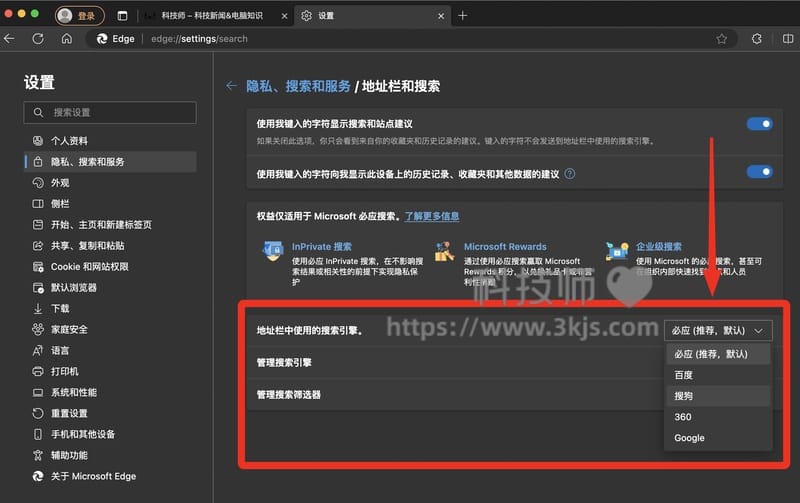
Task: Open 外观 settings section
Action: (110, 183)
